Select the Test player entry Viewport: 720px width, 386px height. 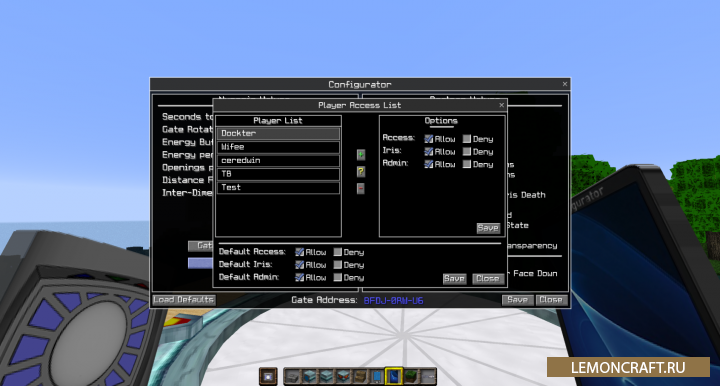[278, 188]
